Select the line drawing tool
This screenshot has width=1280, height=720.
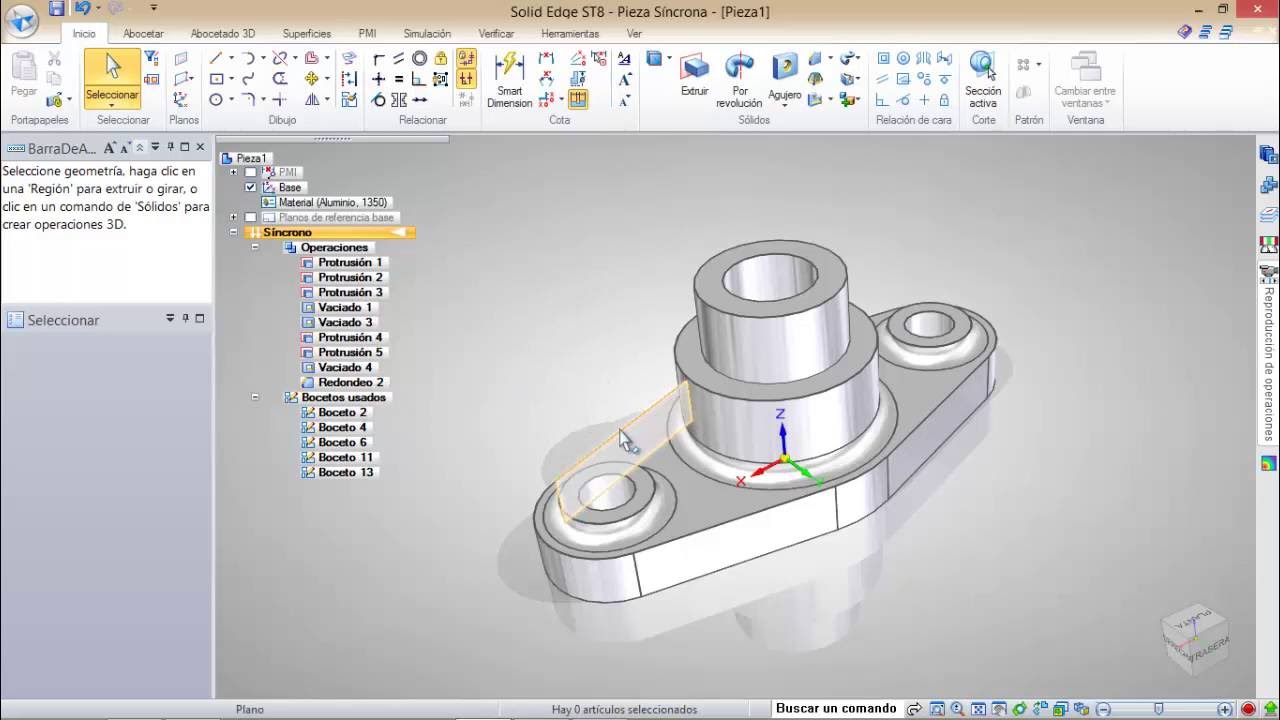click(x=216, y=58)
